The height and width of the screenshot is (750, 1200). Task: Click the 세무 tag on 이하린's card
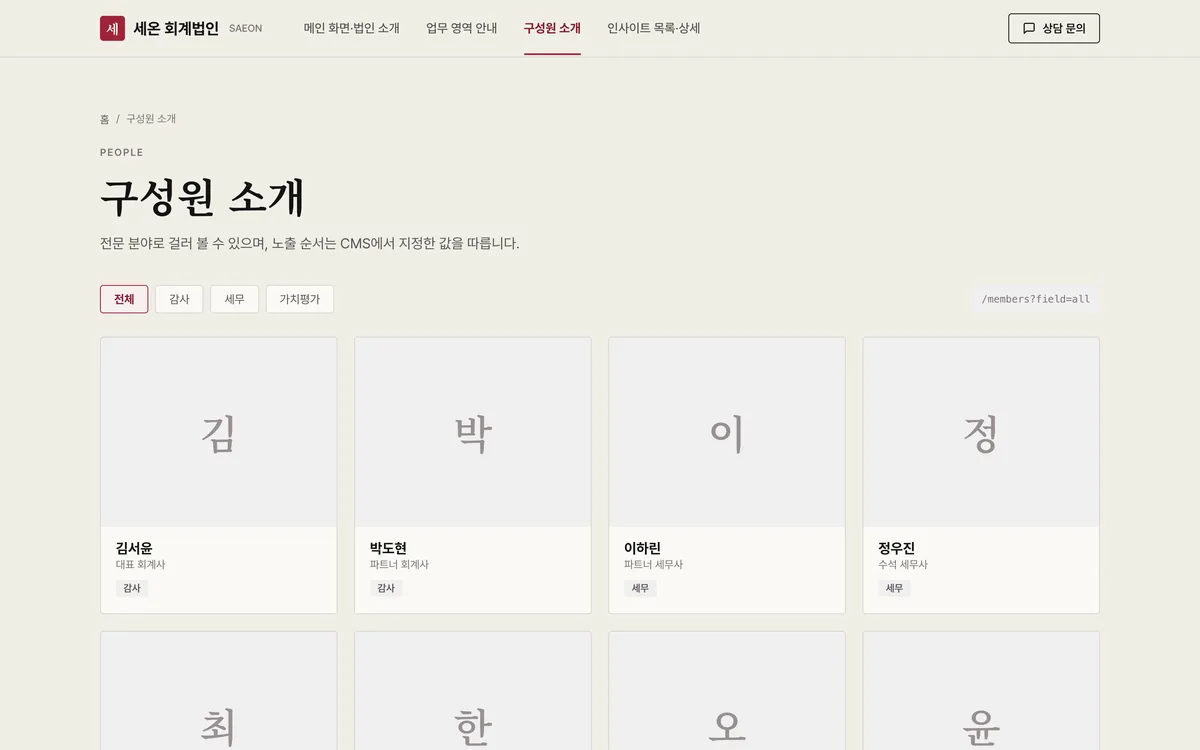pyautogui.click(x=640, y=588)
